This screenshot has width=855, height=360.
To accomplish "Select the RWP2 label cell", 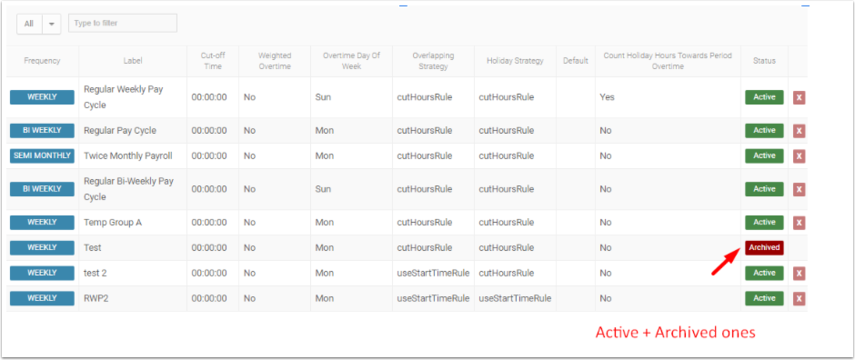I will [96, 298].
